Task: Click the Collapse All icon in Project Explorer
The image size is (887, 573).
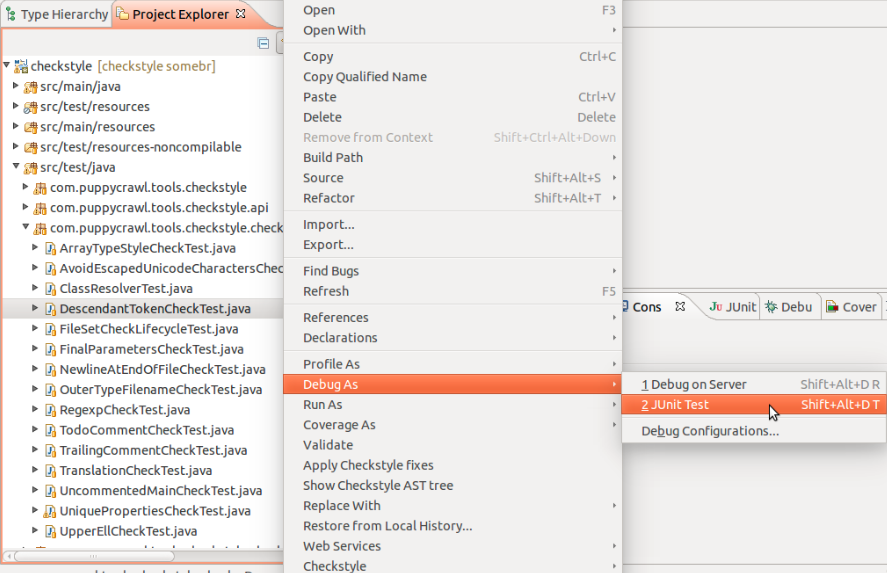Action: (263, 43)
